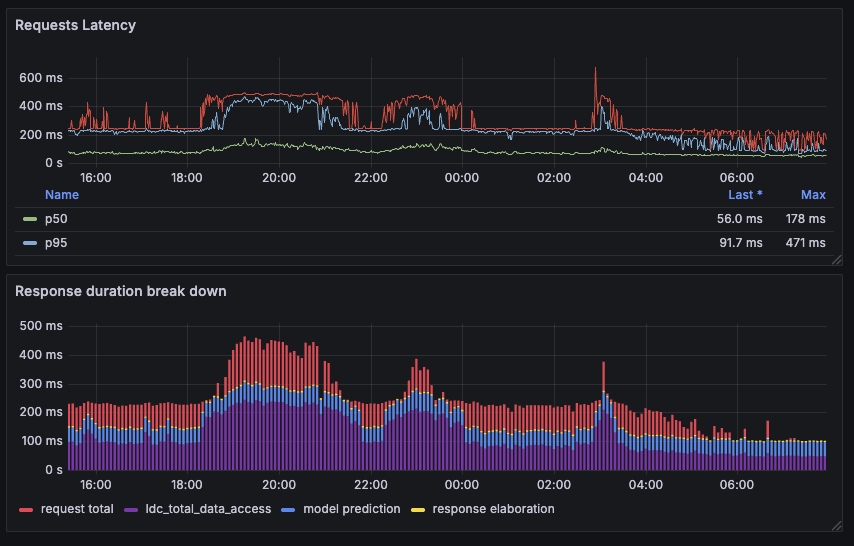854x546 pixels.
Task: Click the green p50 color swatch
Action: (x=30, y=219)
